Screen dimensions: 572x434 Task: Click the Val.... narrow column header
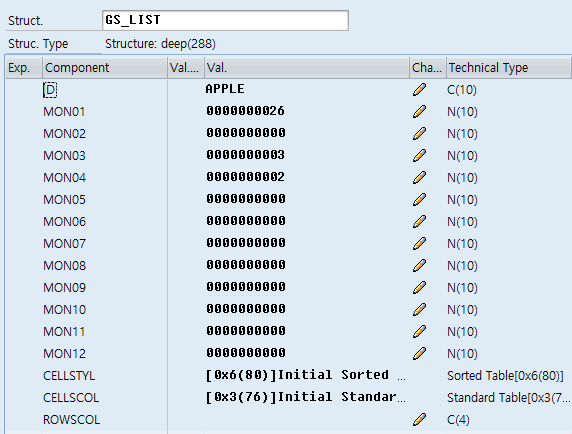point(186,67)
